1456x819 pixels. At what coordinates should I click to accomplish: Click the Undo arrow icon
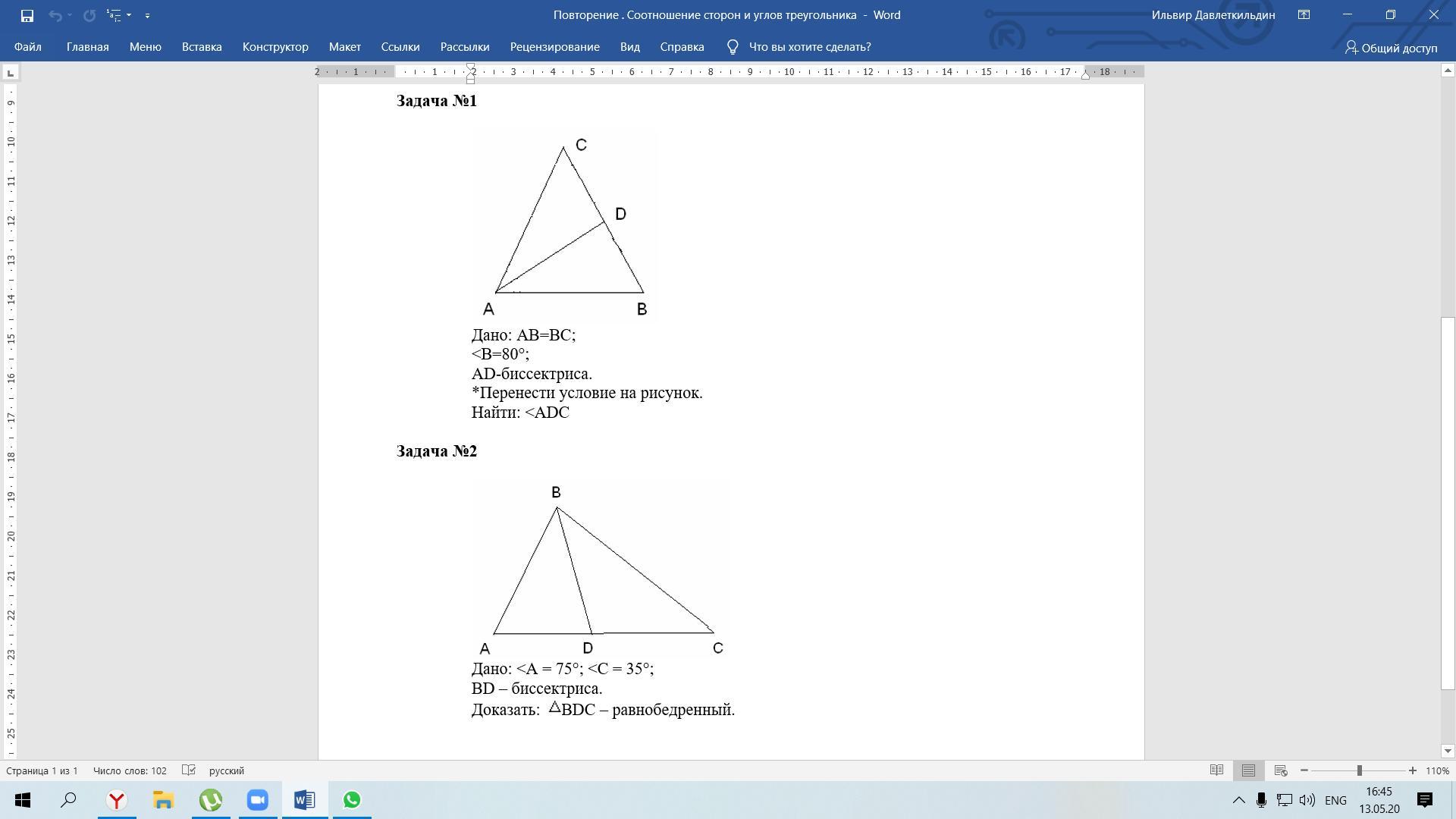pyautogui.click(x=55, y=15)
